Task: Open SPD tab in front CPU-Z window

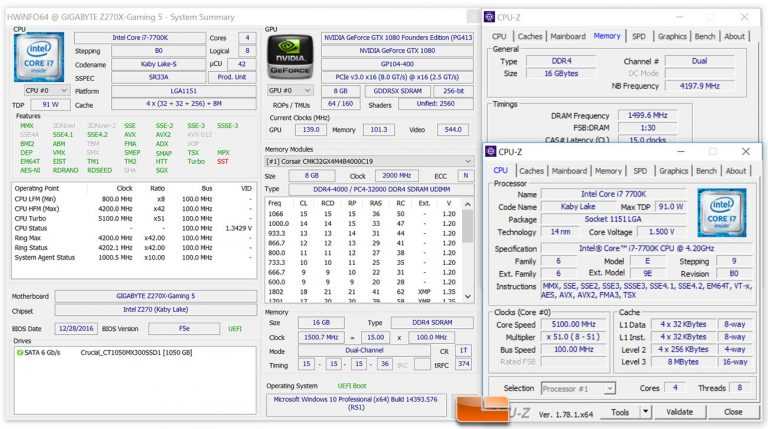Action: 640,171
